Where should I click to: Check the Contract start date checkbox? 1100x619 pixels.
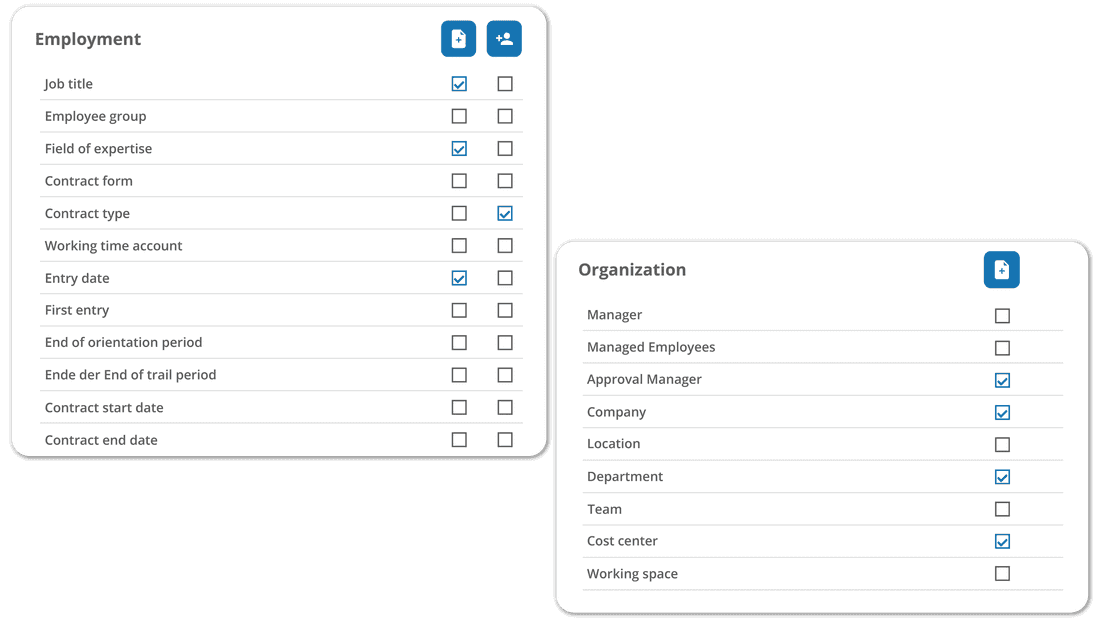[x=458, y=407]
